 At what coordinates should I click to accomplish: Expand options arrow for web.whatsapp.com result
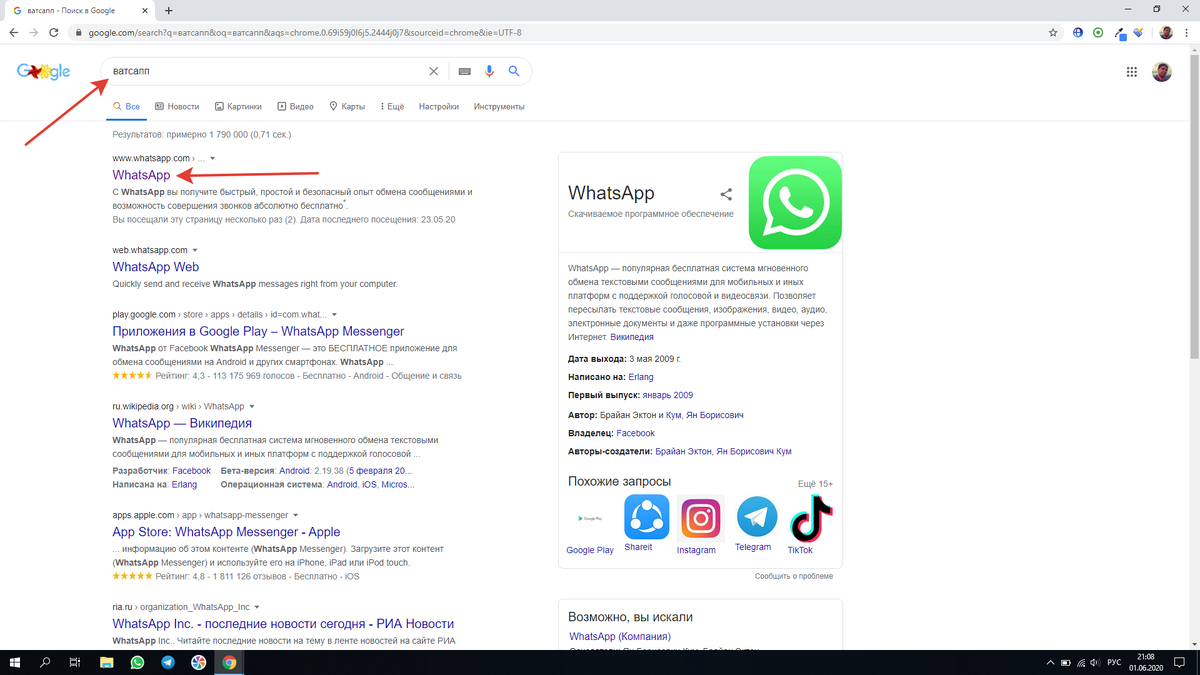coord(195,250)
